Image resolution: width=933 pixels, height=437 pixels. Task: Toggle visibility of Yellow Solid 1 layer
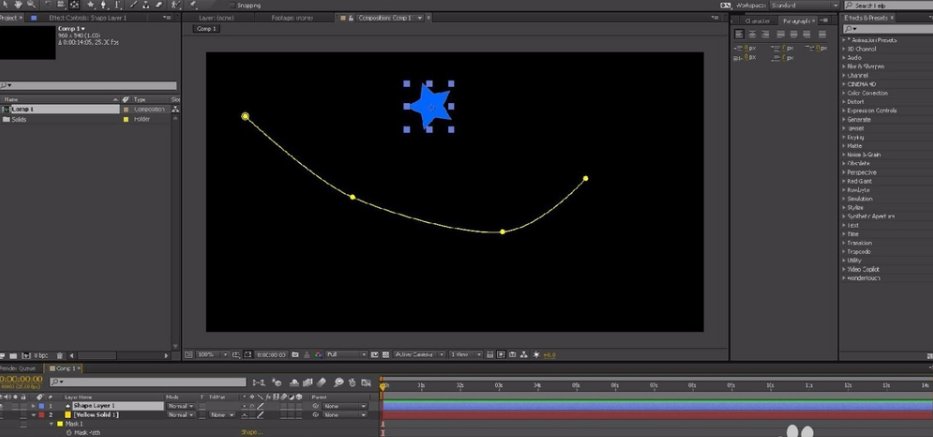5,414
